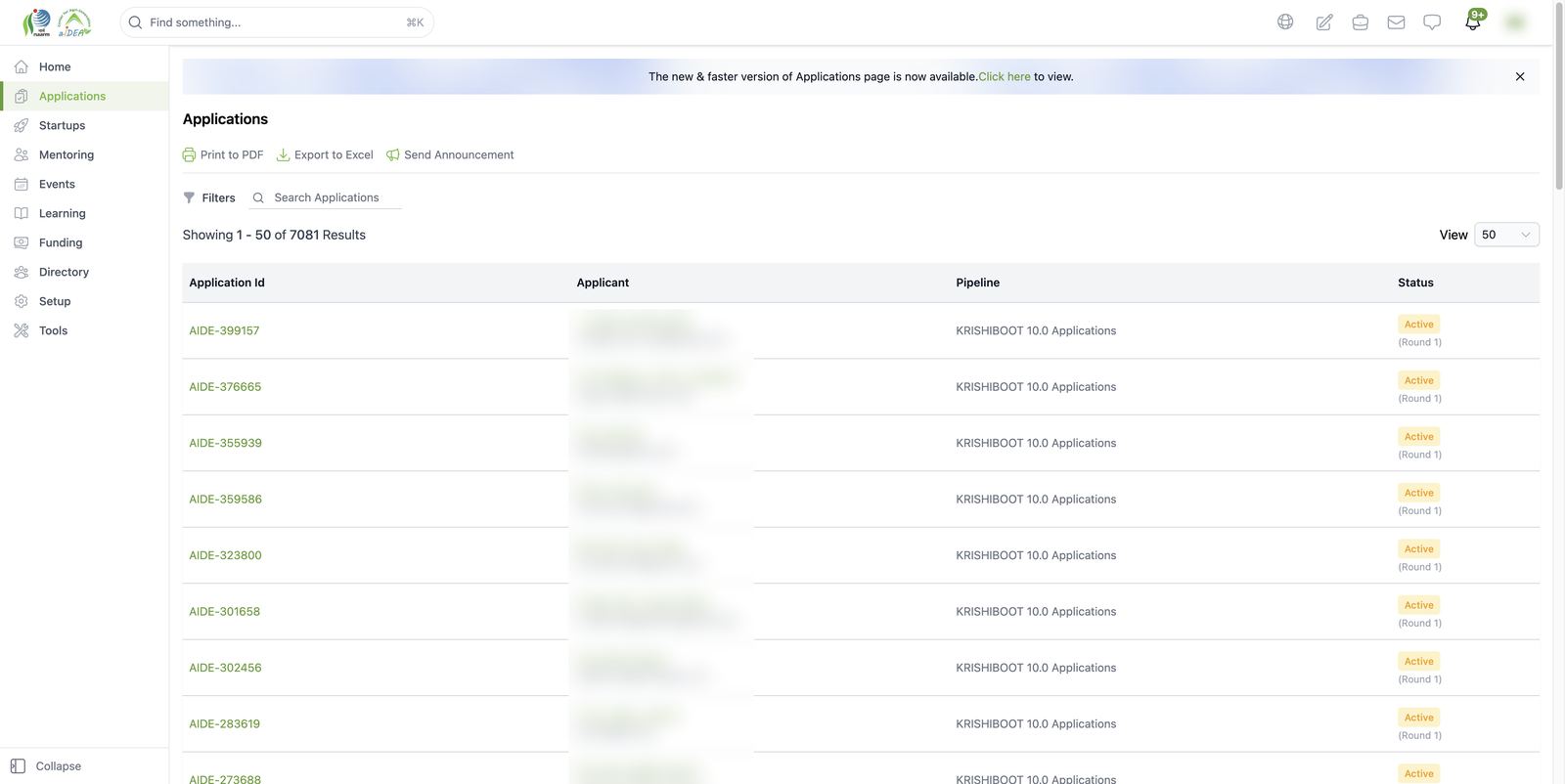Click the Pipeline column header
Screen dimensions: 1565x784
977,283
